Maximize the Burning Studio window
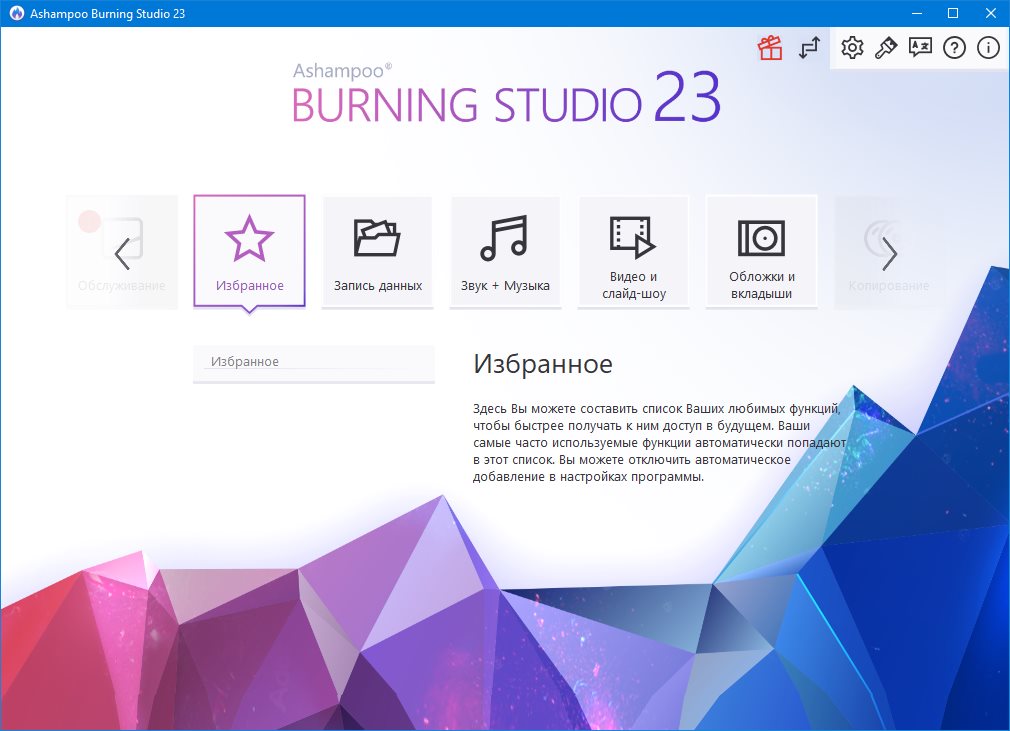This screenshot has width=1010, height=731. coord(953,13)
